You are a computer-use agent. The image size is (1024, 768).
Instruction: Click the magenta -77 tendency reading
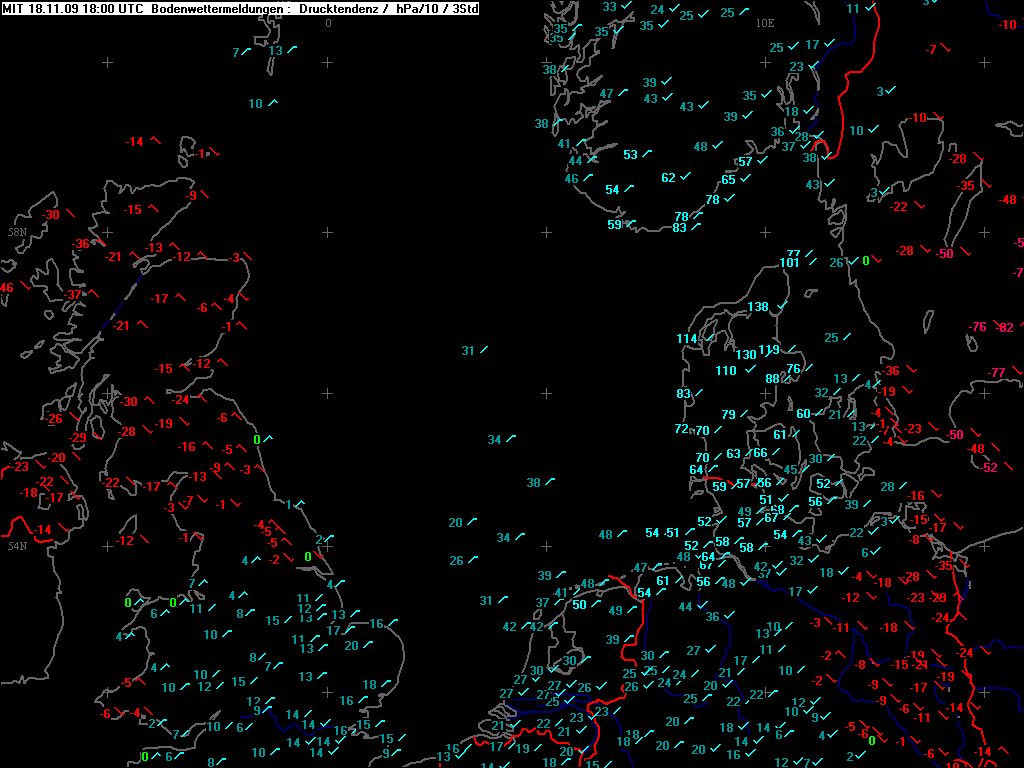click(996, 372)
